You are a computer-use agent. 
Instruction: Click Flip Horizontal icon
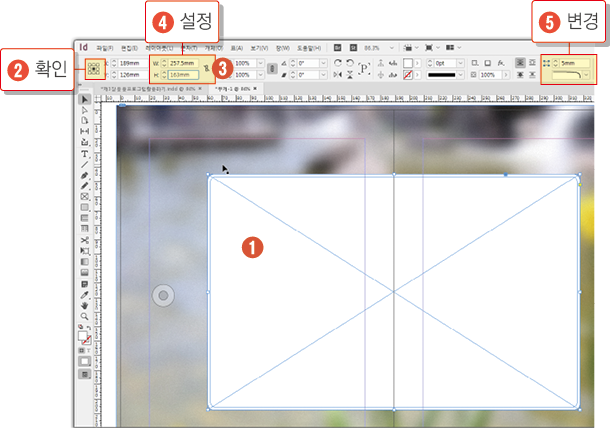point(338,74)
